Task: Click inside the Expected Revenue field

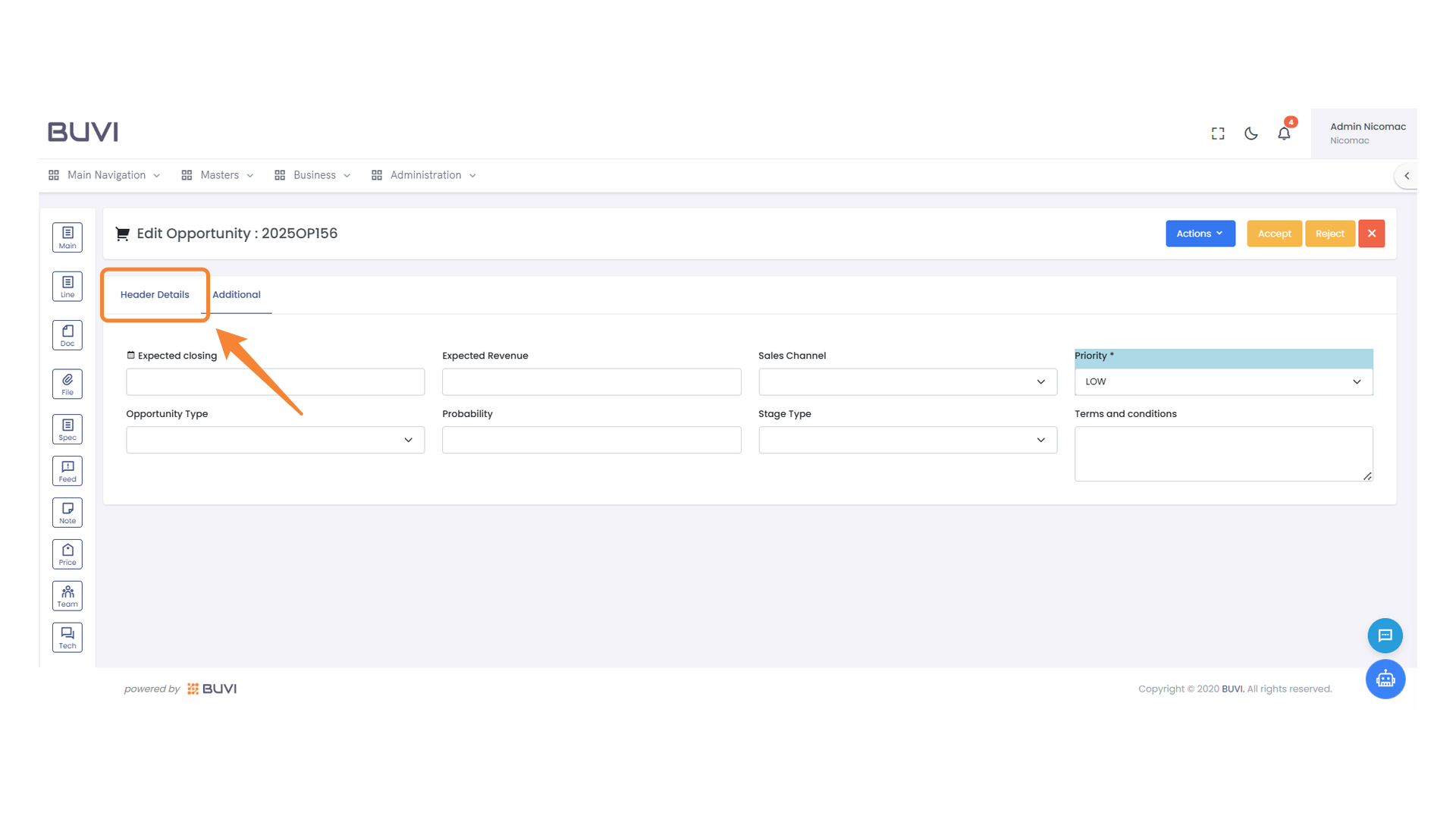Action: coord(591,381)
